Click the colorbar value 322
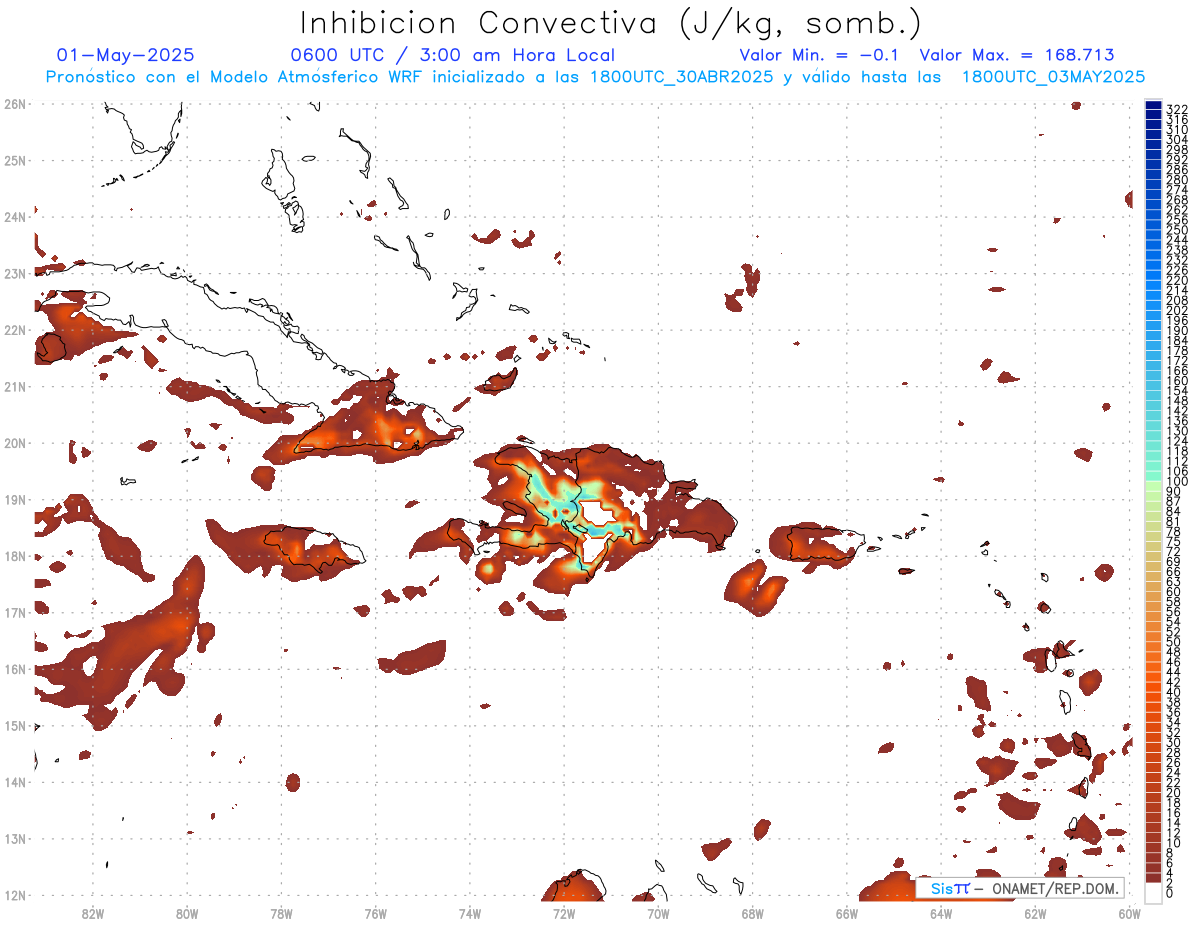This screenshot has width=1200, height=927. (x=1177, y=109)
